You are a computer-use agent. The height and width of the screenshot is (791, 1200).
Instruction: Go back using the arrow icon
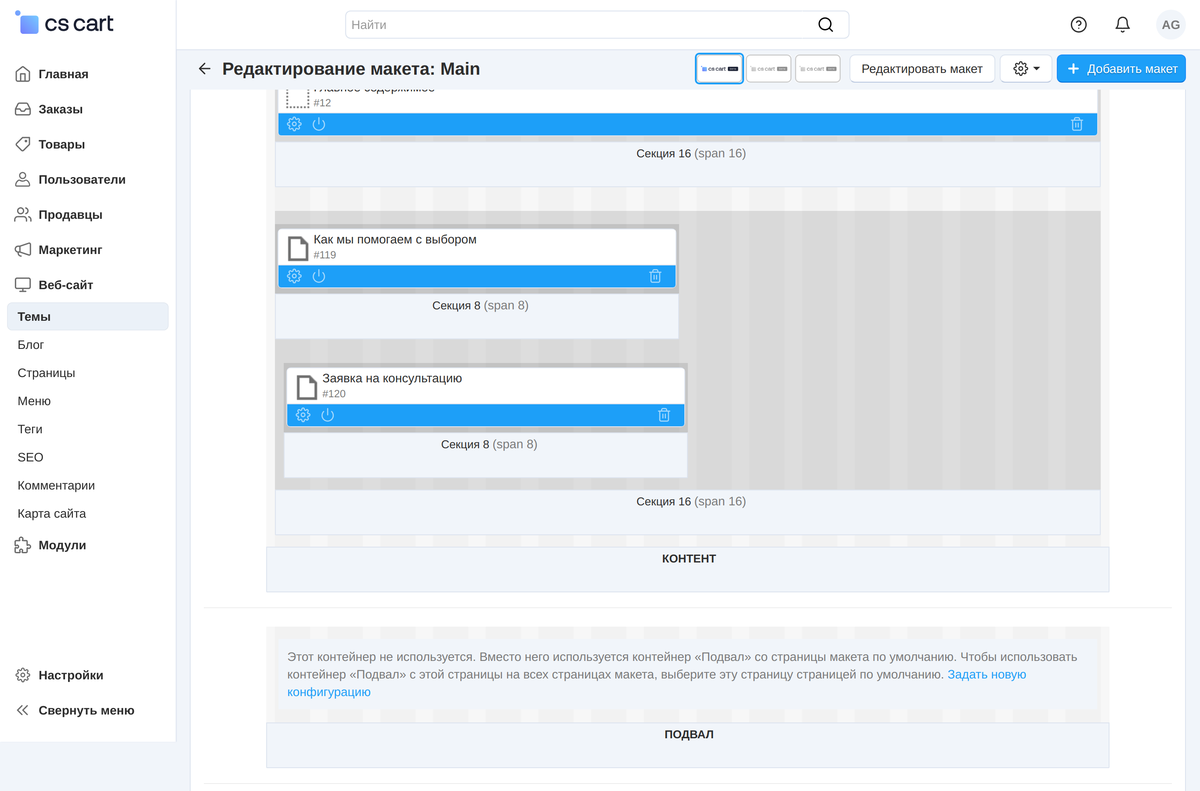204,69
